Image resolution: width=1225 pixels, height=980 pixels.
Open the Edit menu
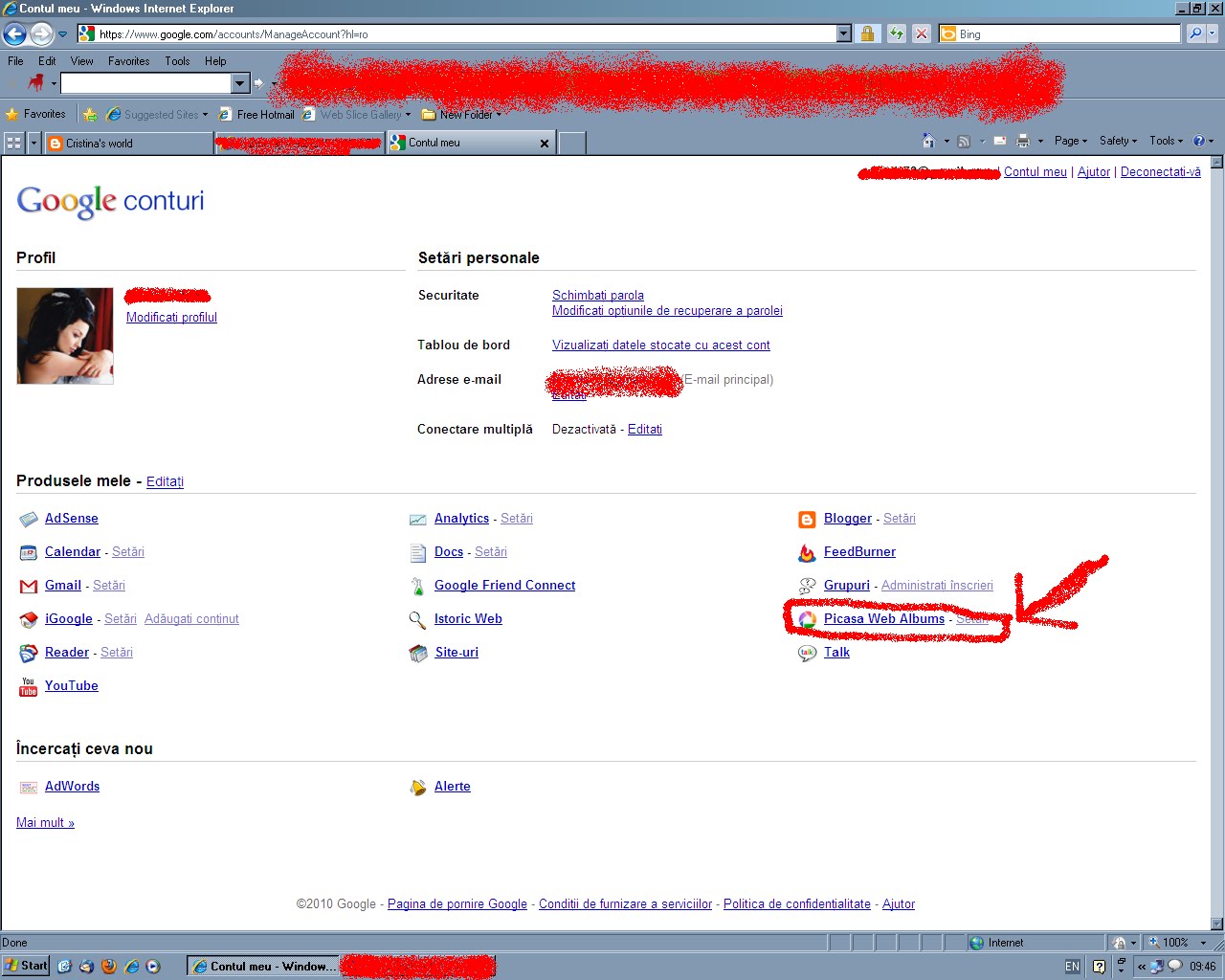(x=47, y=61)
